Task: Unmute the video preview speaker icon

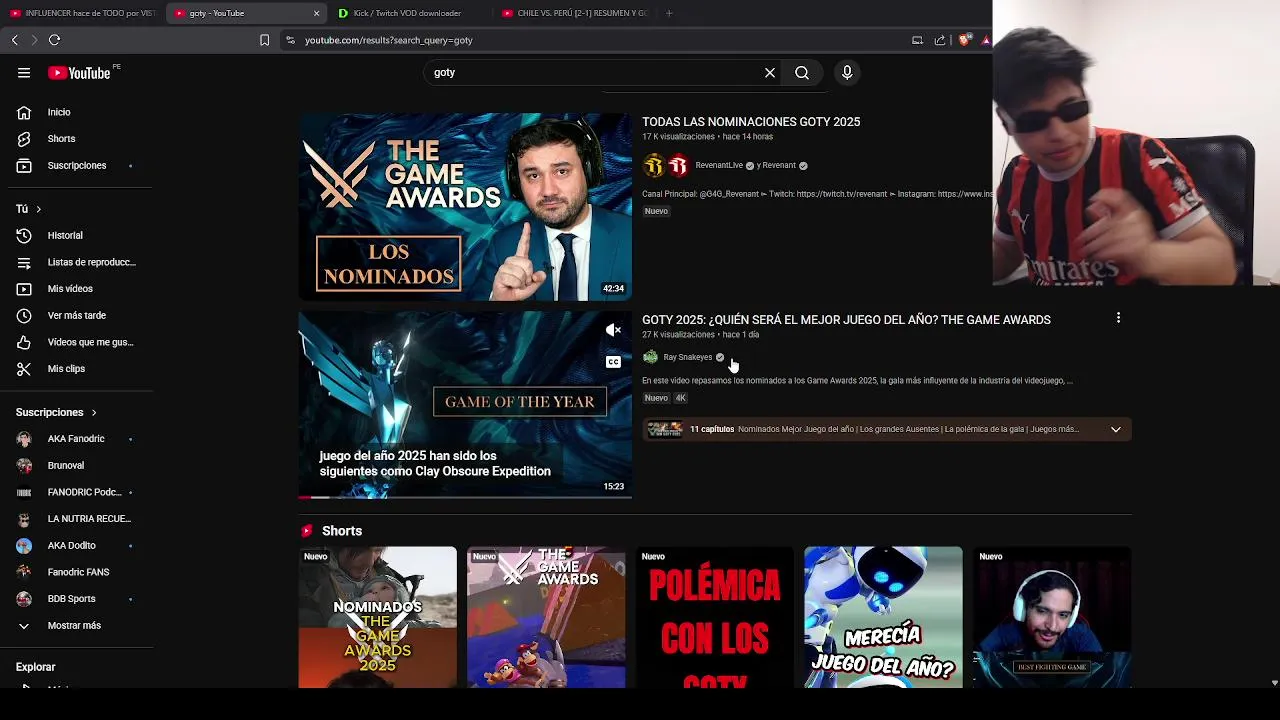Action: click(x=613, y=330)
